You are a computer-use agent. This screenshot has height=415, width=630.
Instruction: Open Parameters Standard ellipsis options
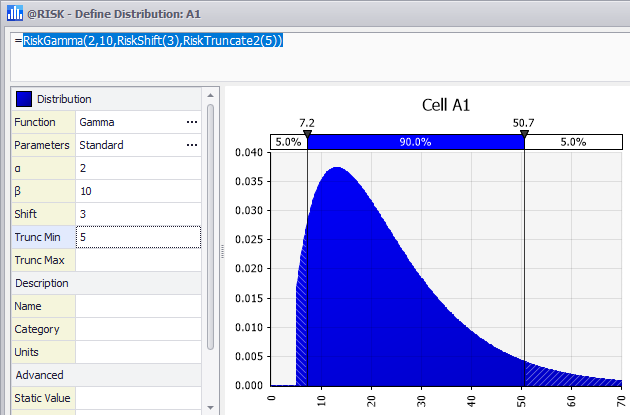(191, 145)
